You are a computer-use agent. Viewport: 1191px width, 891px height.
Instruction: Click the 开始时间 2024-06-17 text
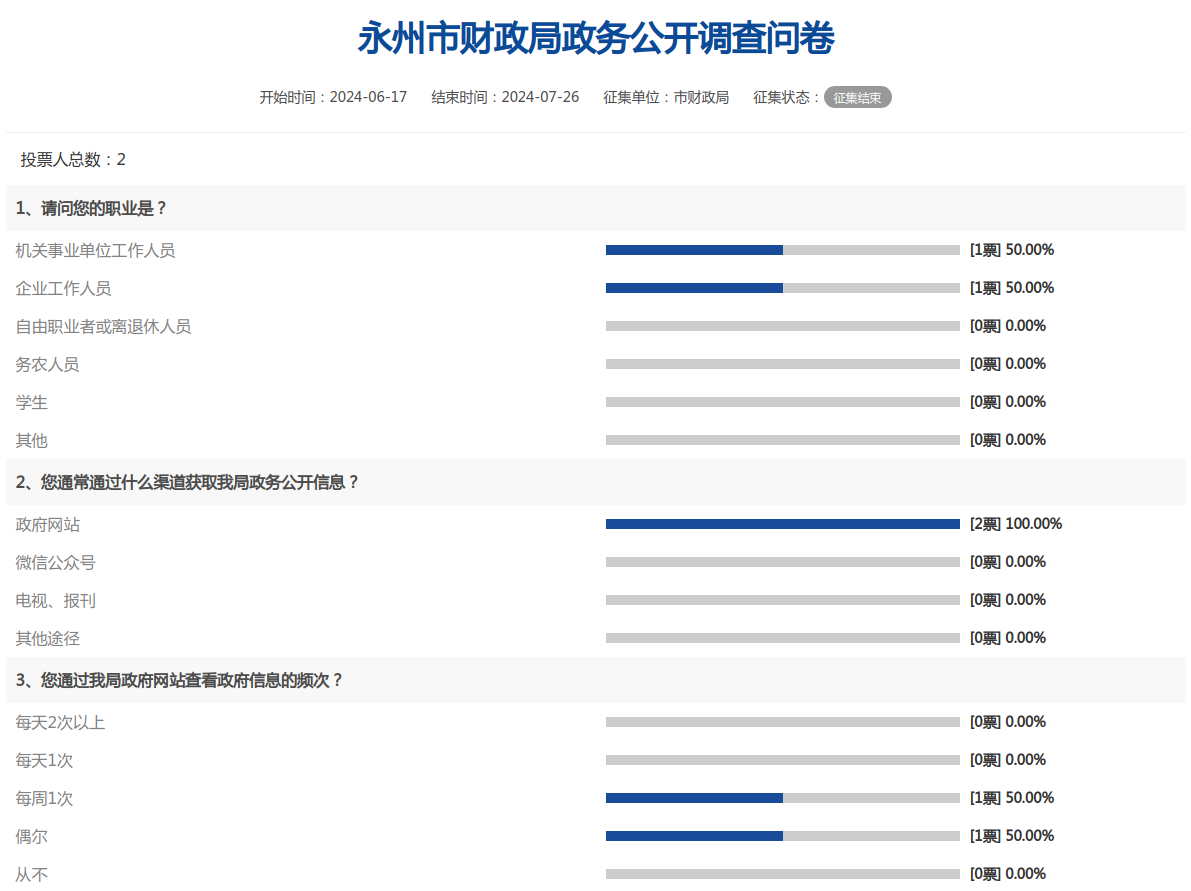[x=333, y=97]
